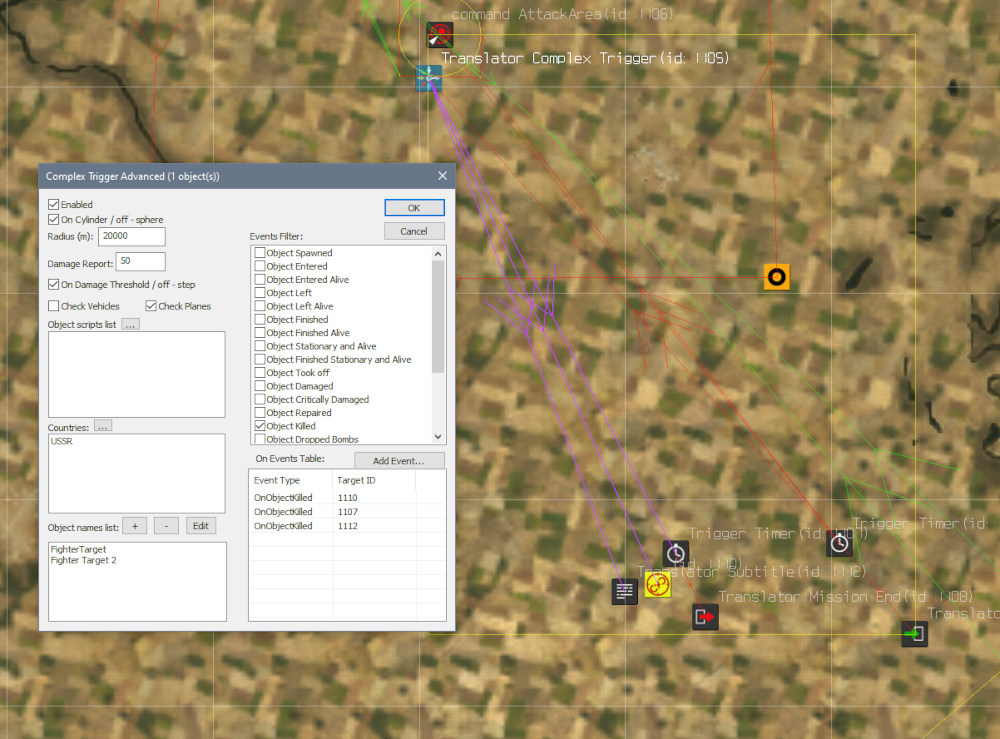The width and height of the screenshot is (1000, 739).
Task: Toggle On Cylinder / off - sphere option
Action: [x=54, y=220]
